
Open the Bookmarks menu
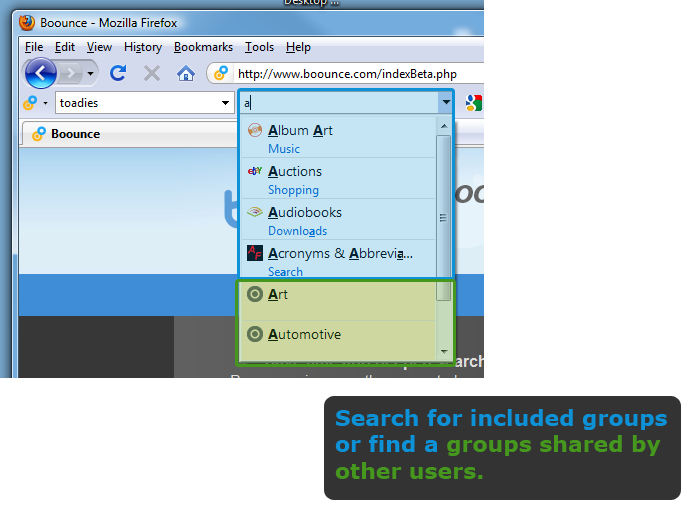pos(203,47)
